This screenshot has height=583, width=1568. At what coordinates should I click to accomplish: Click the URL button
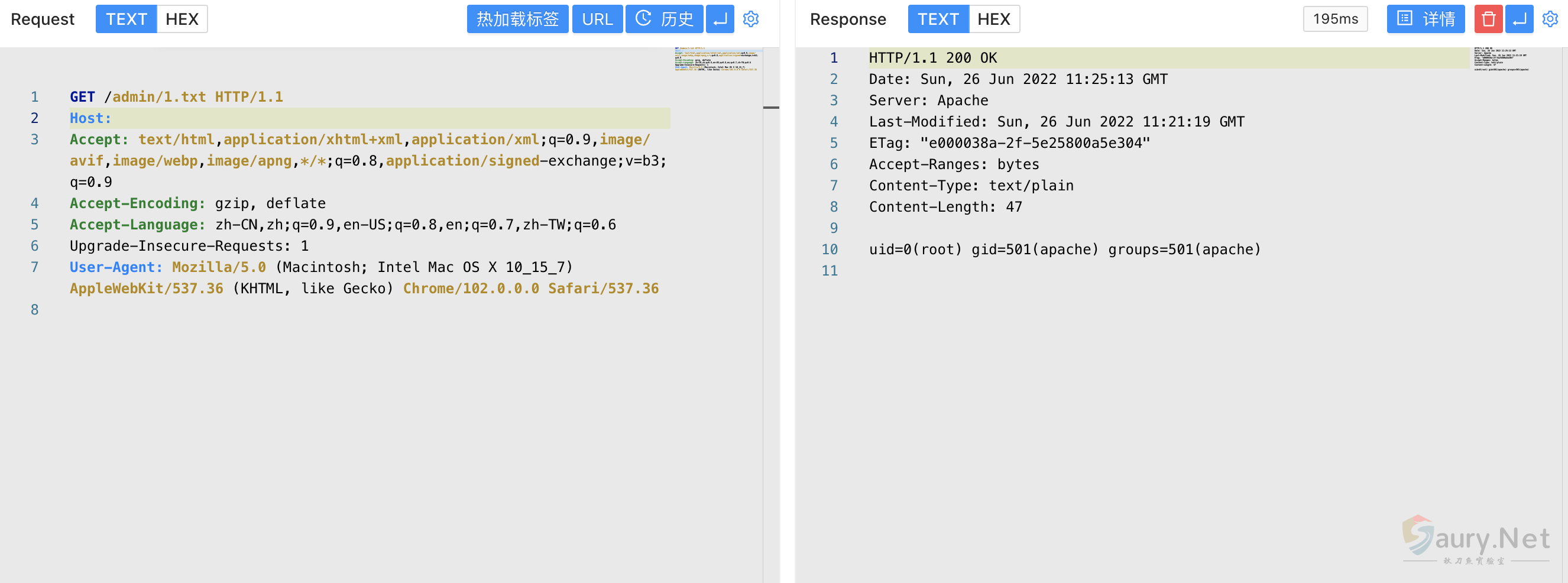(x=597, y=20)
